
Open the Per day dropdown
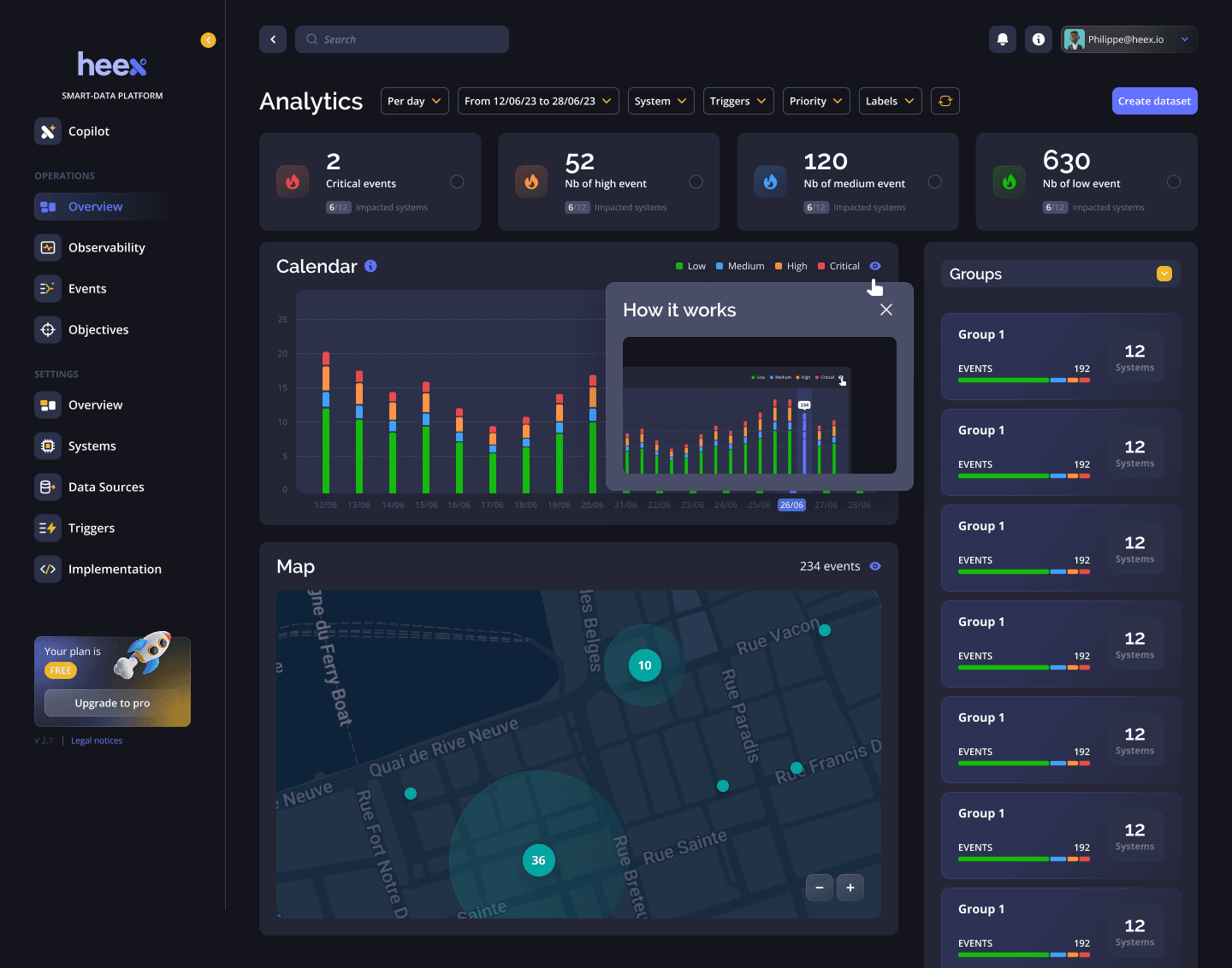(415, 101)
